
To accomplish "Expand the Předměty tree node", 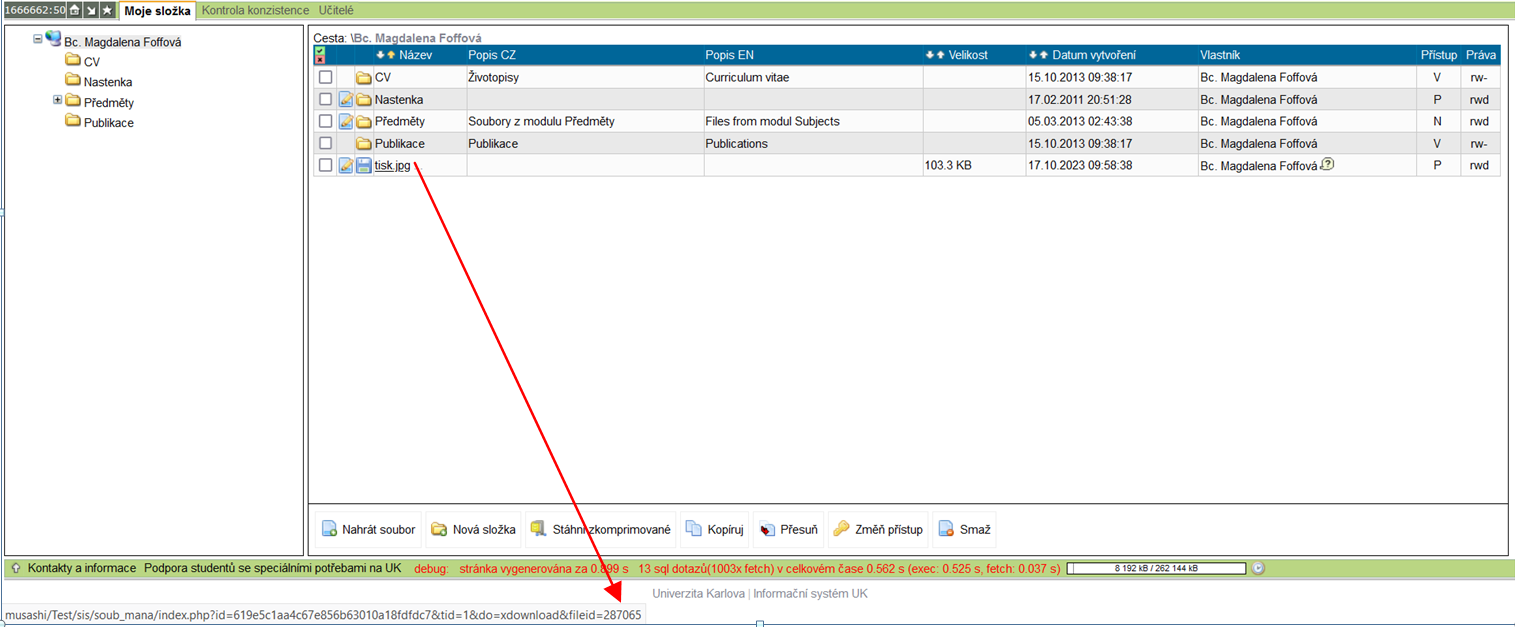I will coord(58,100).
